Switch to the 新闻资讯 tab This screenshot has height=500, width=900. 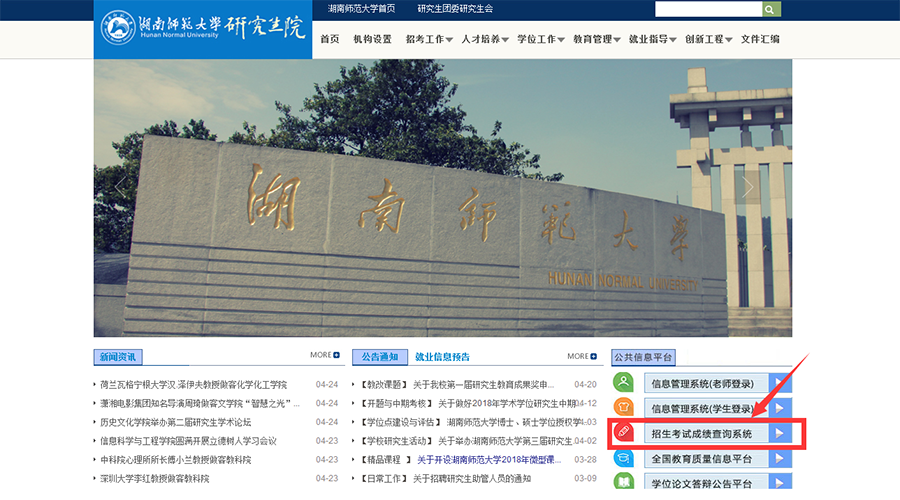[118, 357]
